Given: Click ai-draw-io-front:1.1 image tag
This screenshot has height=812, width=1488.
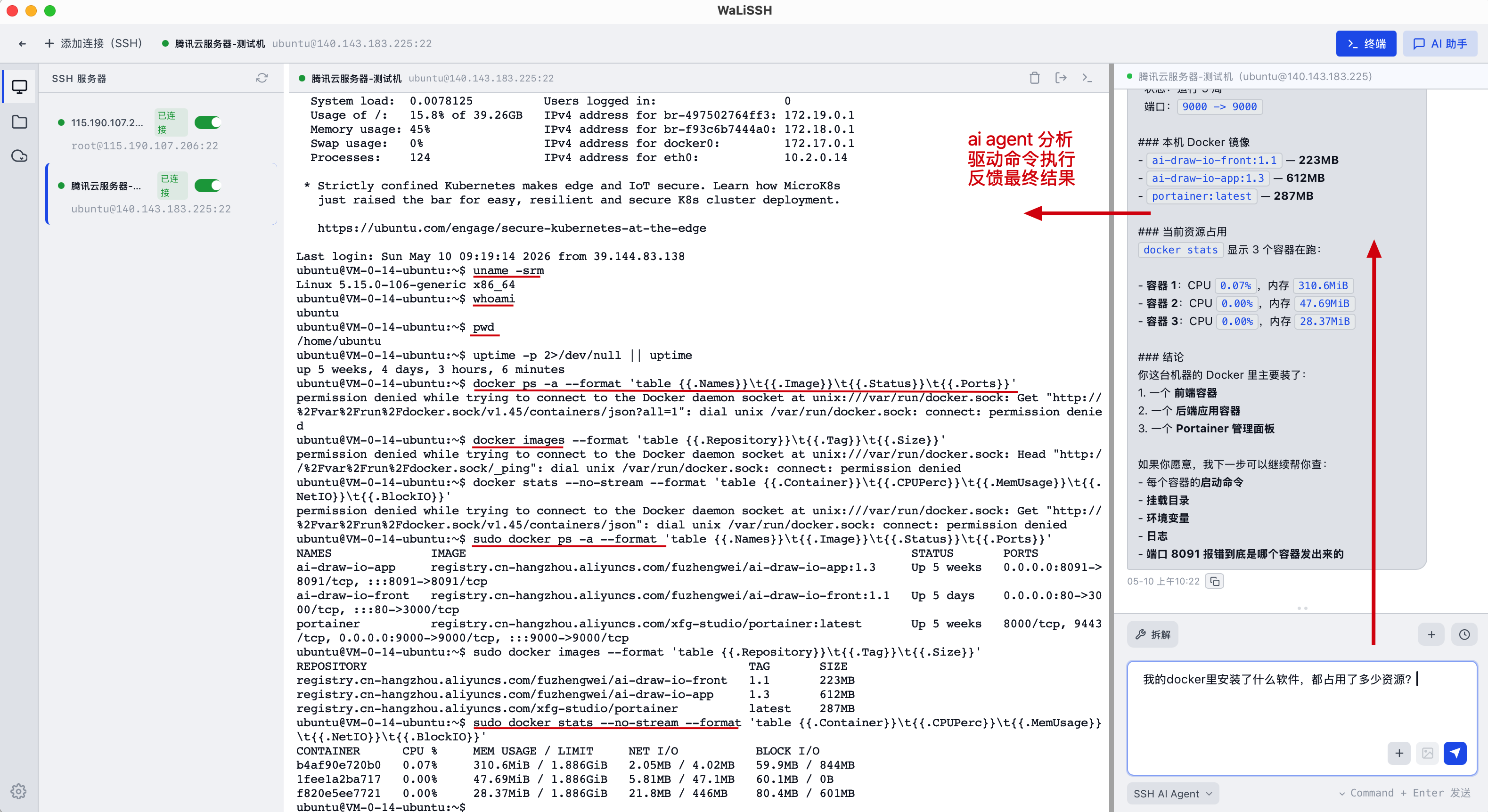Looking at the screenshot, I should click(x=1214, y=160).
